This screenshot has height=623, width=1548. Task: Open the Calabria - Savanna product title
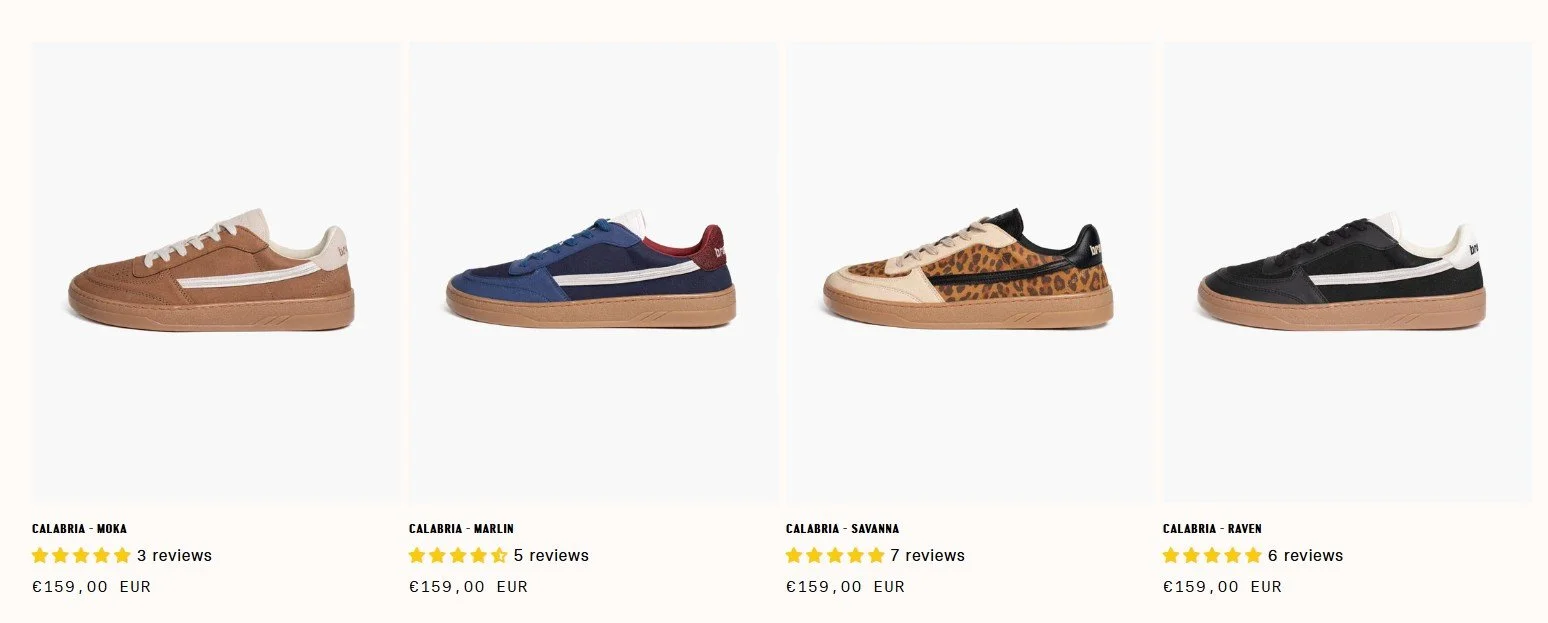pyautogui.click(x=842, y=528)
